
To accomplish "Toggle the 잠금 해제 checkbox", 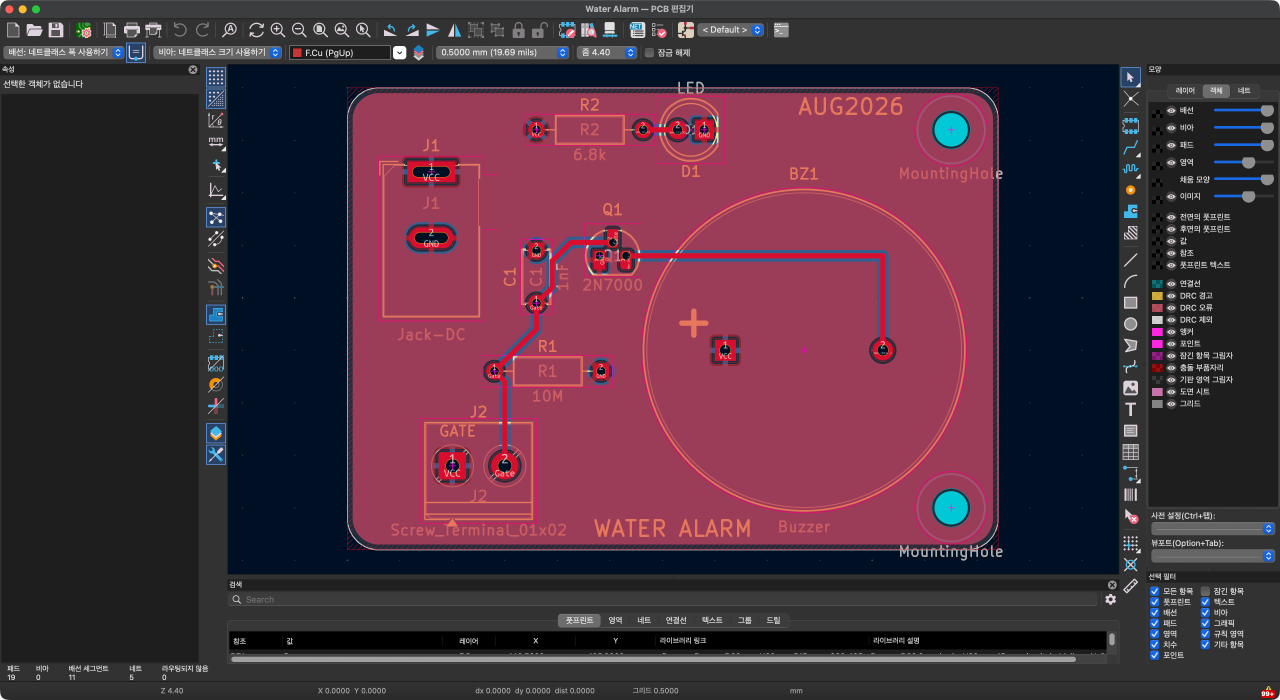I will 649,52.
